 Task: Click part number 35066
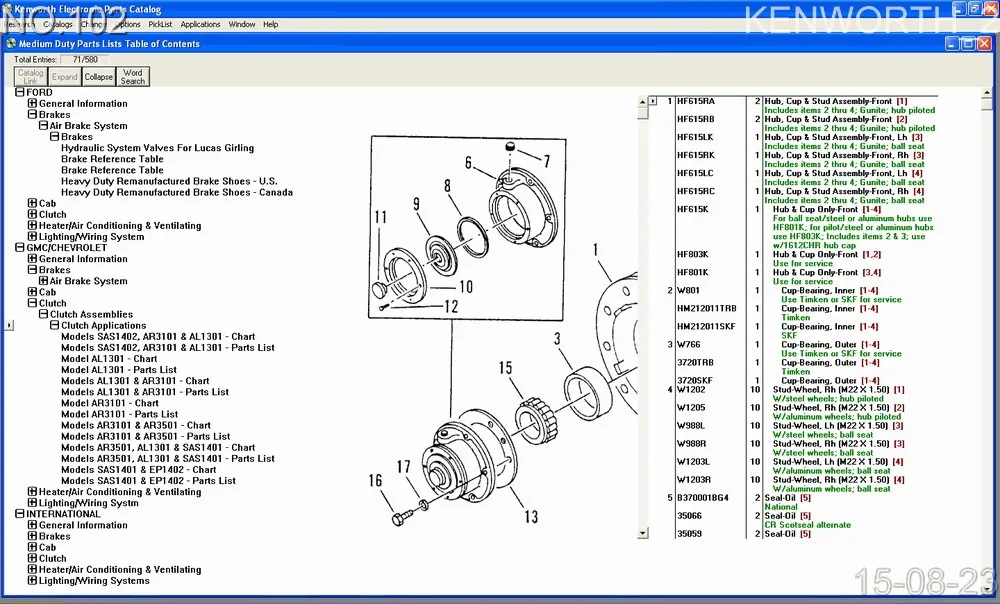coord(689,515)
